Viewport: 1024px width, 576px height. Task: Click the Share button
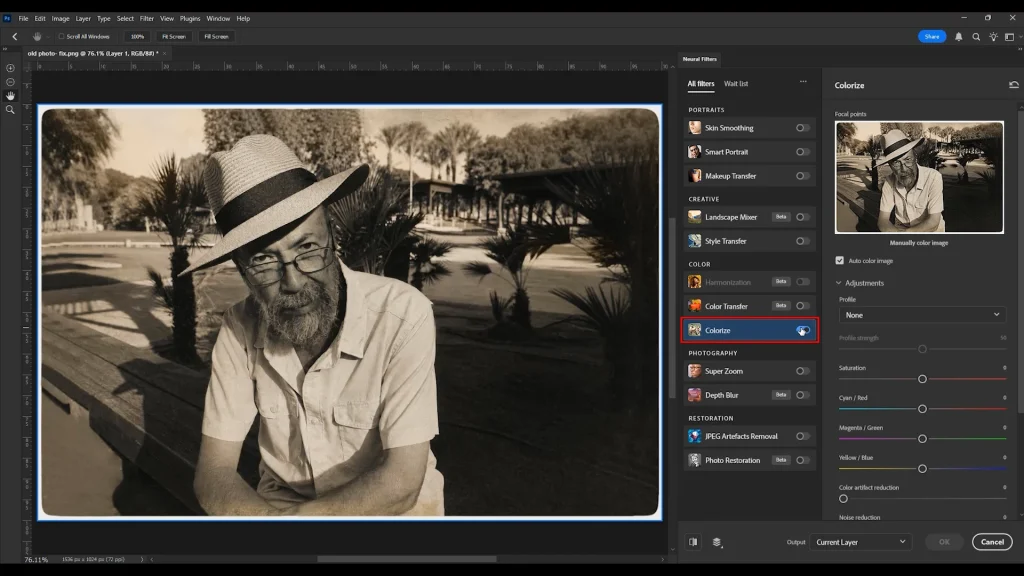[x=932, y=37]
